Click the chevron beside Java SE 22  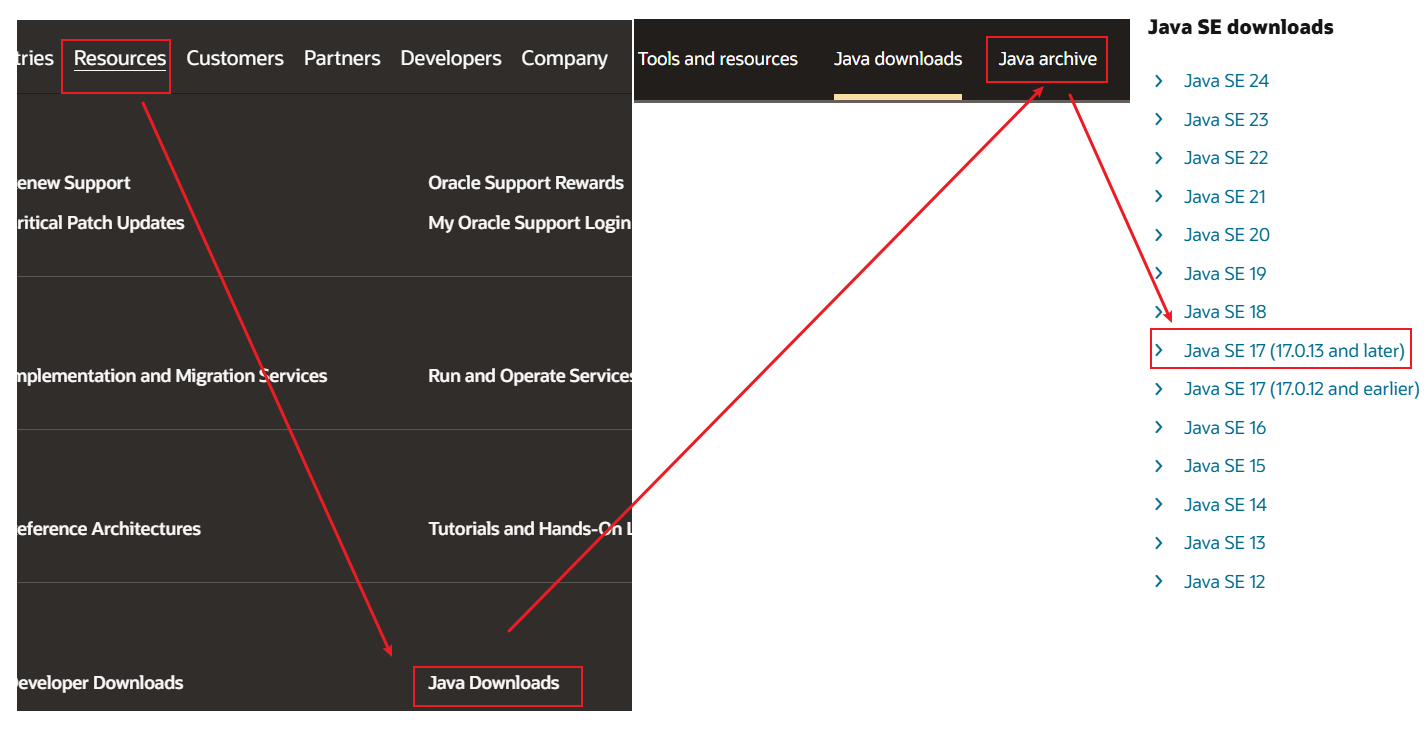click(1159, 158)
